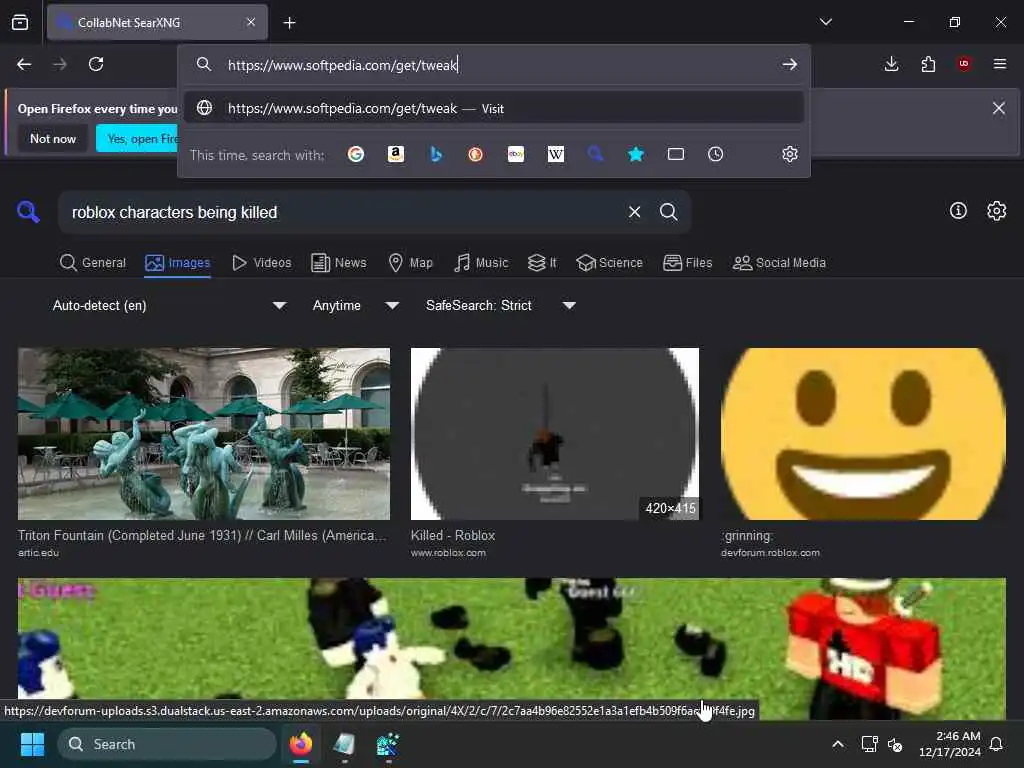The image size is (1024, 768).
Task: Open the Anytime time range dropdown
Action: click(x=355, y=305)
